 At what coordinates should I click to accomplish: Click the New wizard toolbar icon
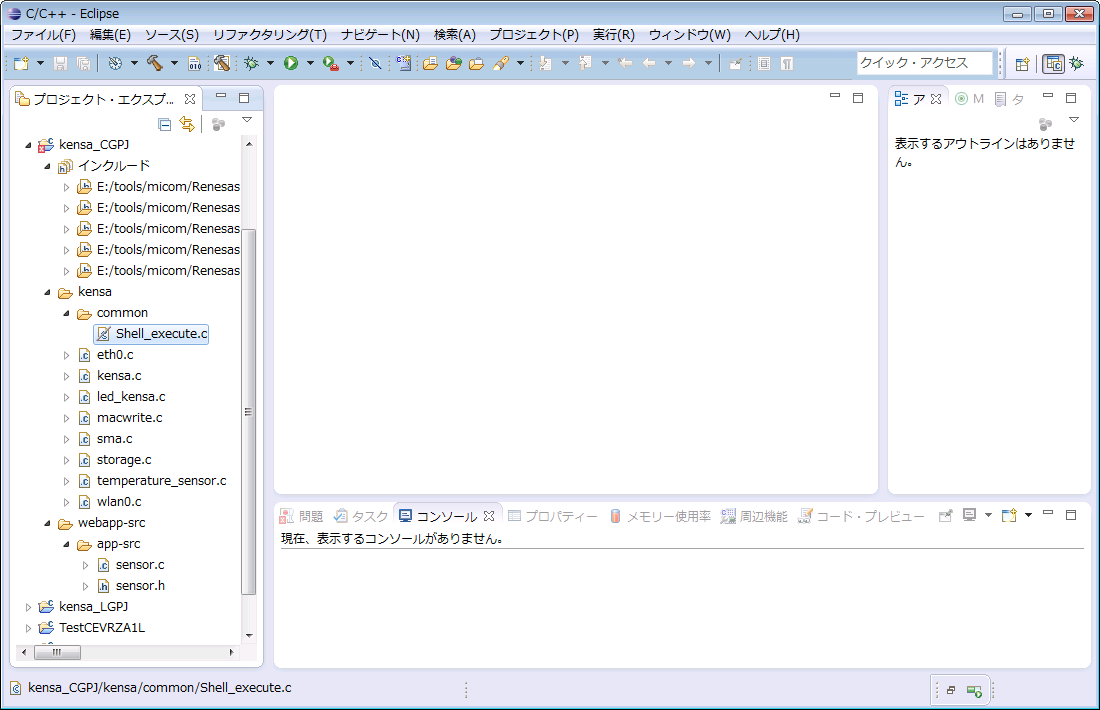tap(22, 63)
